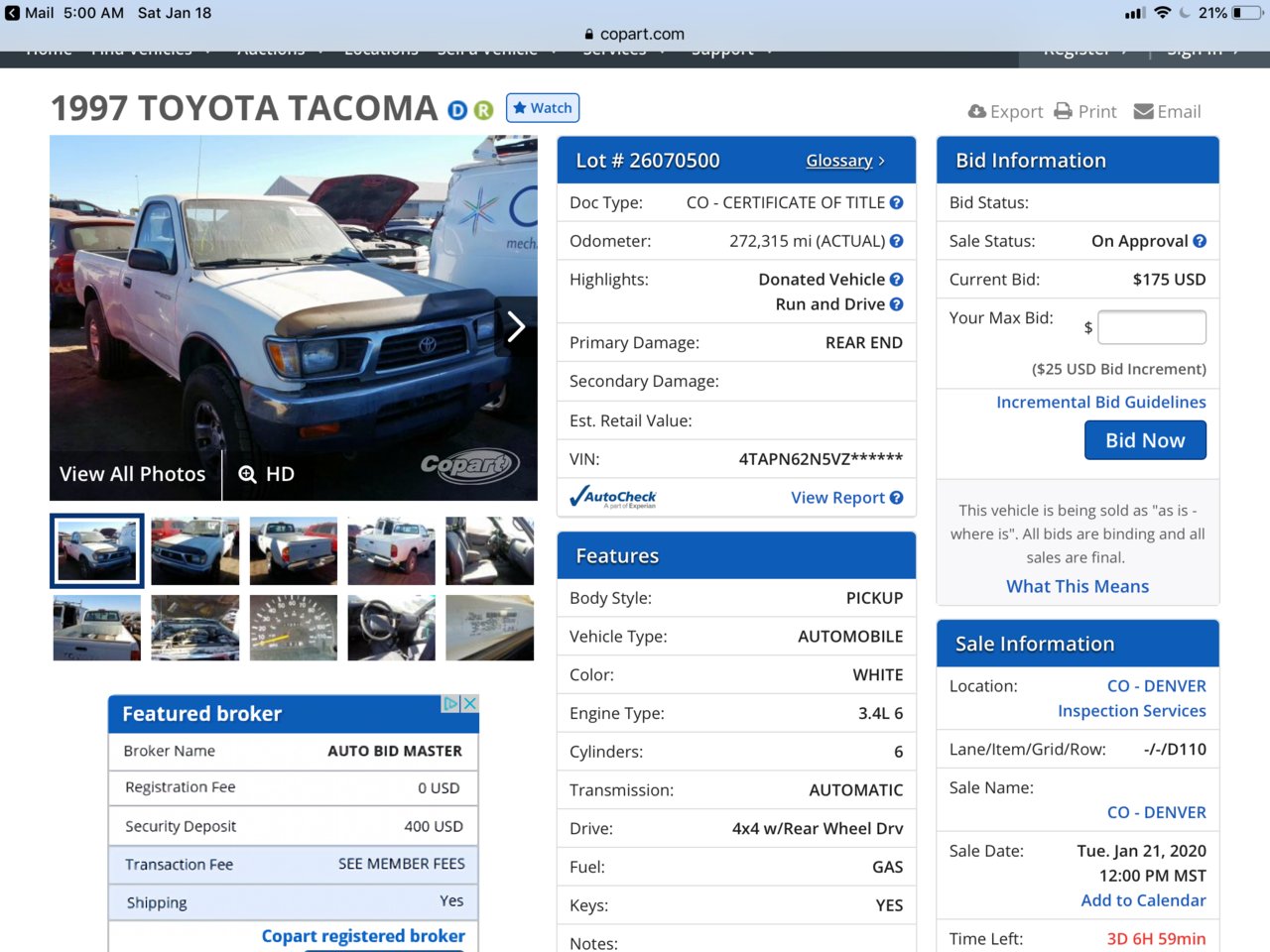
Task: Select third thumbnail showing truck rear
Action: [294, 550]
